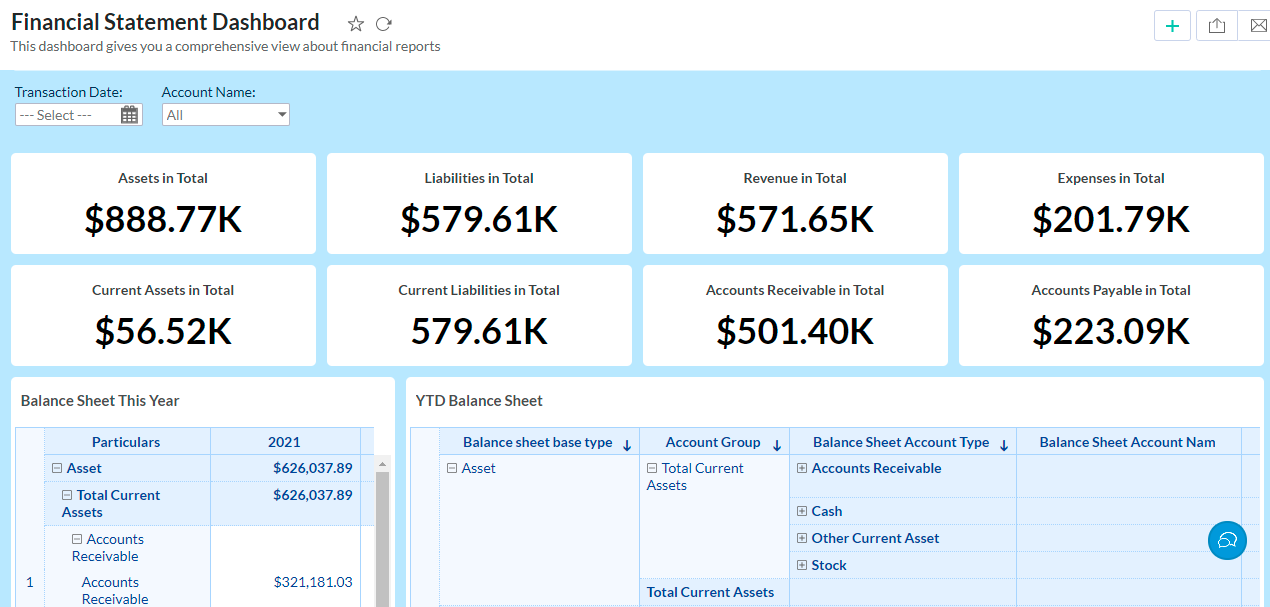Image resolution: width=1270 pixels, height=607 pixels.
Task: Click the email envelope icon
Action: [x=1258, y=26]
